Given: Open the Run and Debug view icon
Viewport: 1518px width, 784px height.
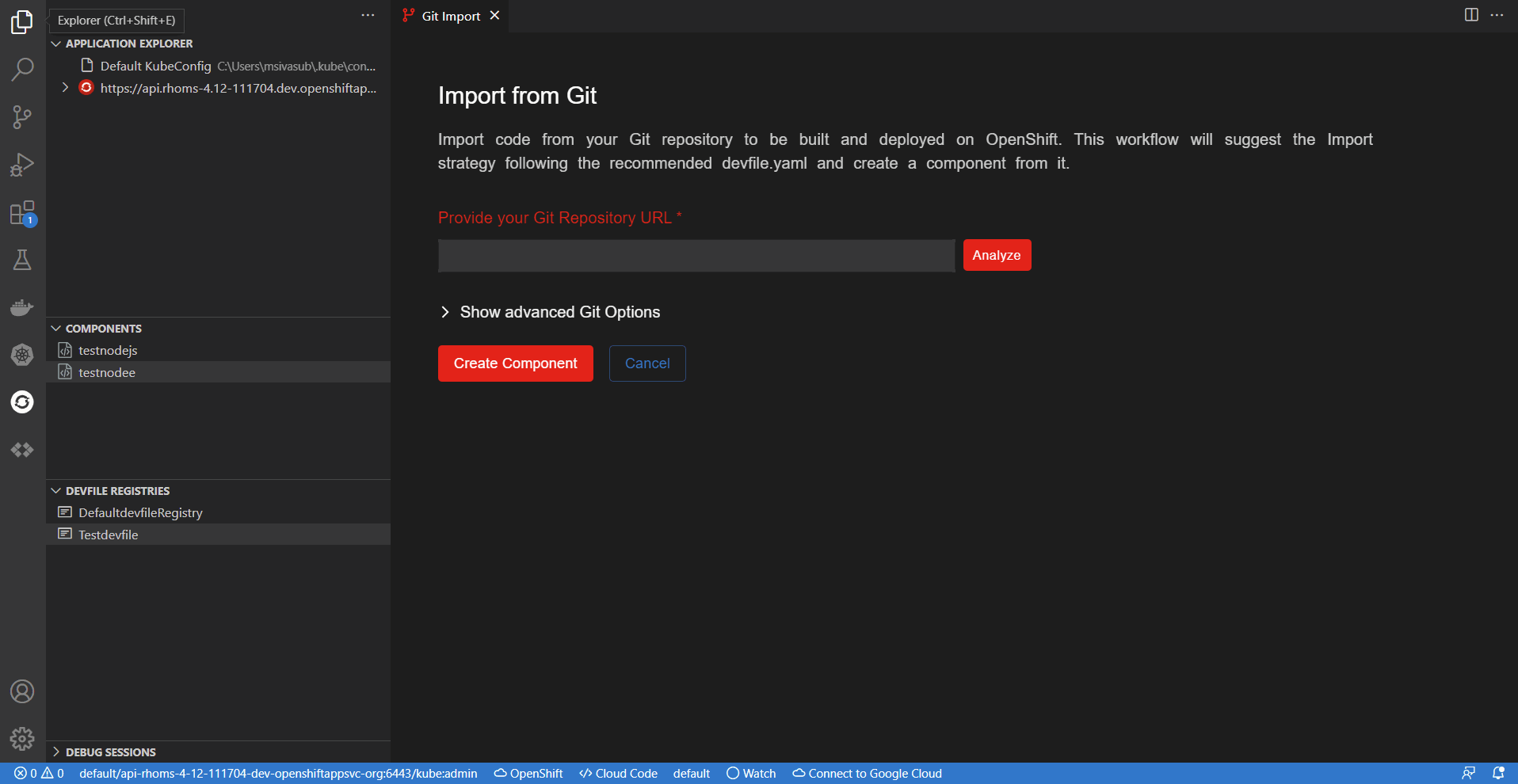Looking at the screenshot, I should 22,165.
